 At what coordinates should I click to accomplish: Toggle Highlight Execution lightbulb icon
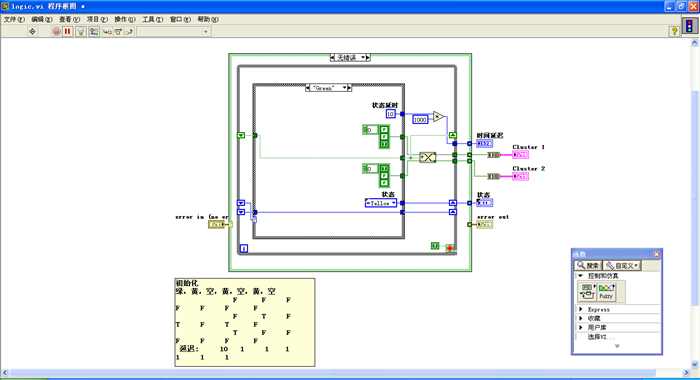(80, 32)
